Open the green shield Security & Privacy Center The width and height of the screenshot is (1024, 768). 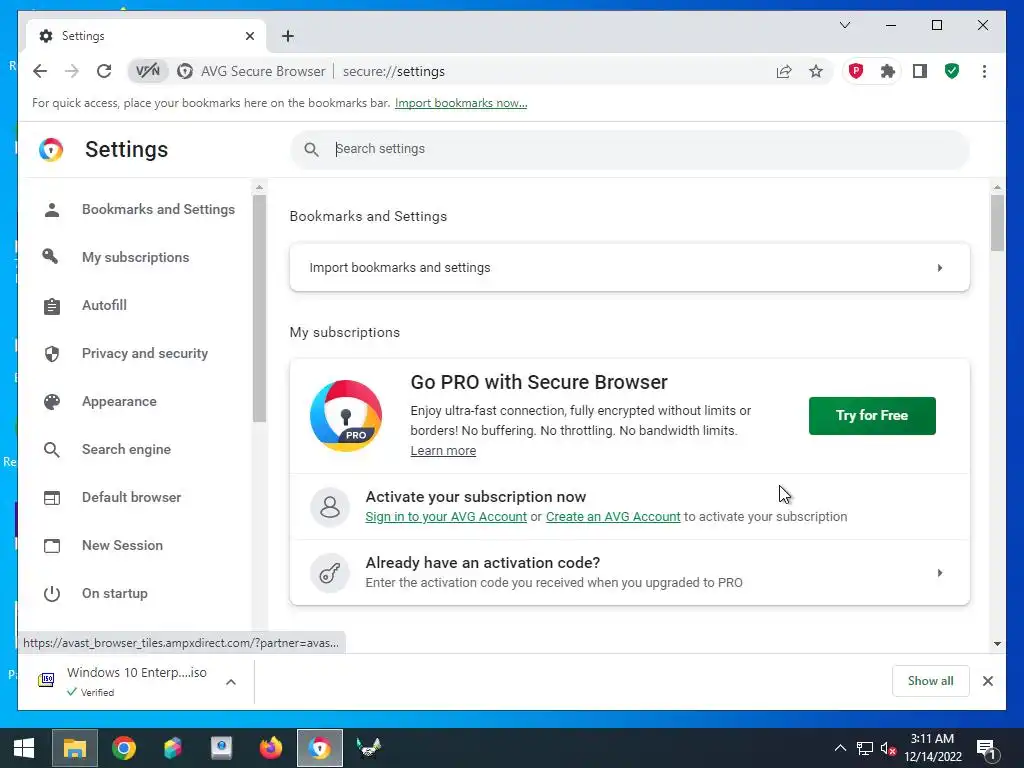952,71
